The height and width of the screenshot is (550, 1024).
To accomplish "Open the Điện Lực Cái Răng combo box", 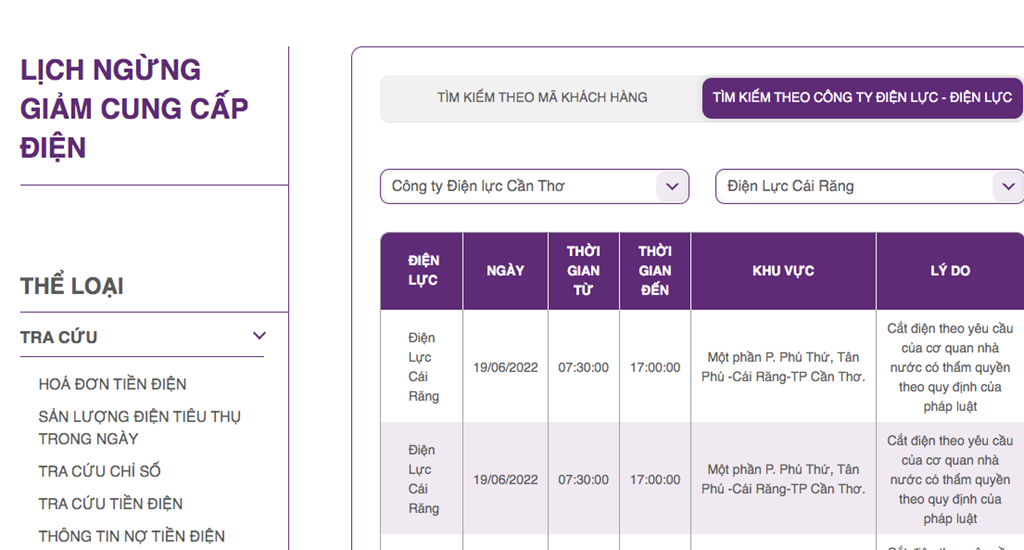I will [x=855, y=186].
